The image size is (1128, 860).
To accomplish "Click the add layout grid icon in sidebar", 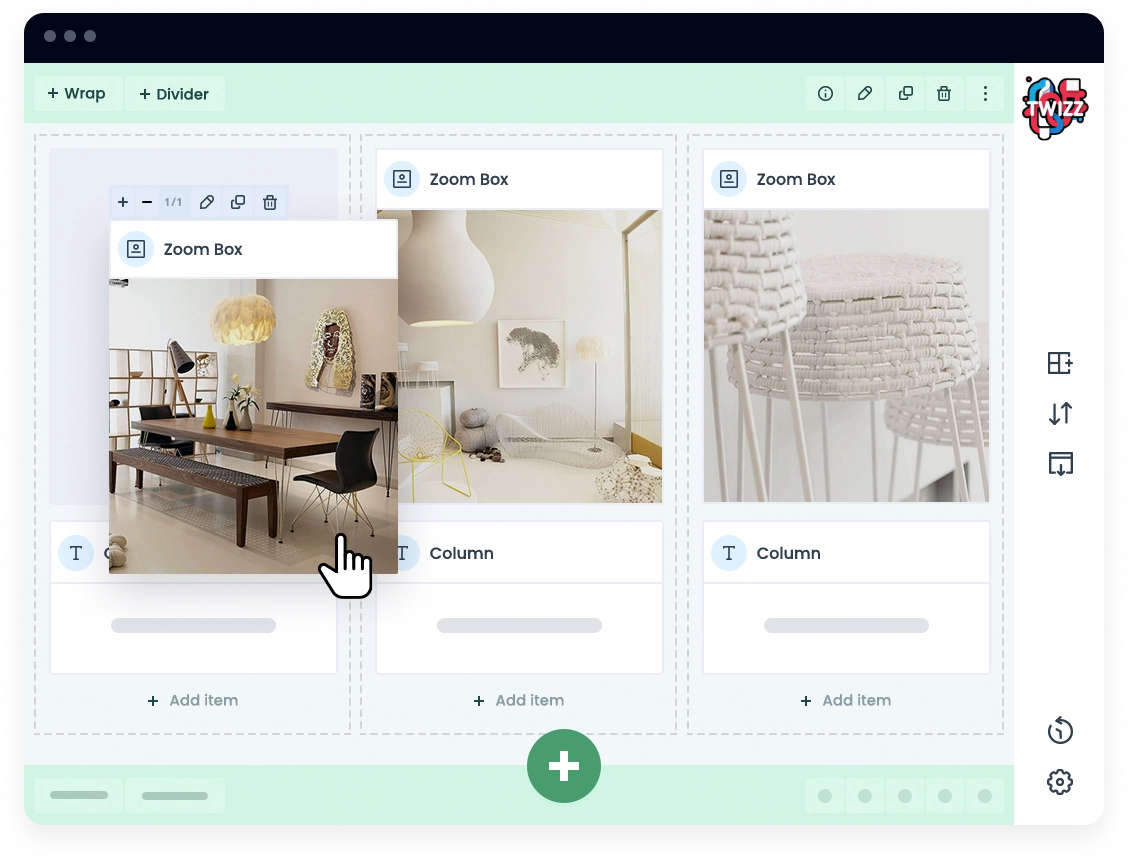I will 1060,363.
